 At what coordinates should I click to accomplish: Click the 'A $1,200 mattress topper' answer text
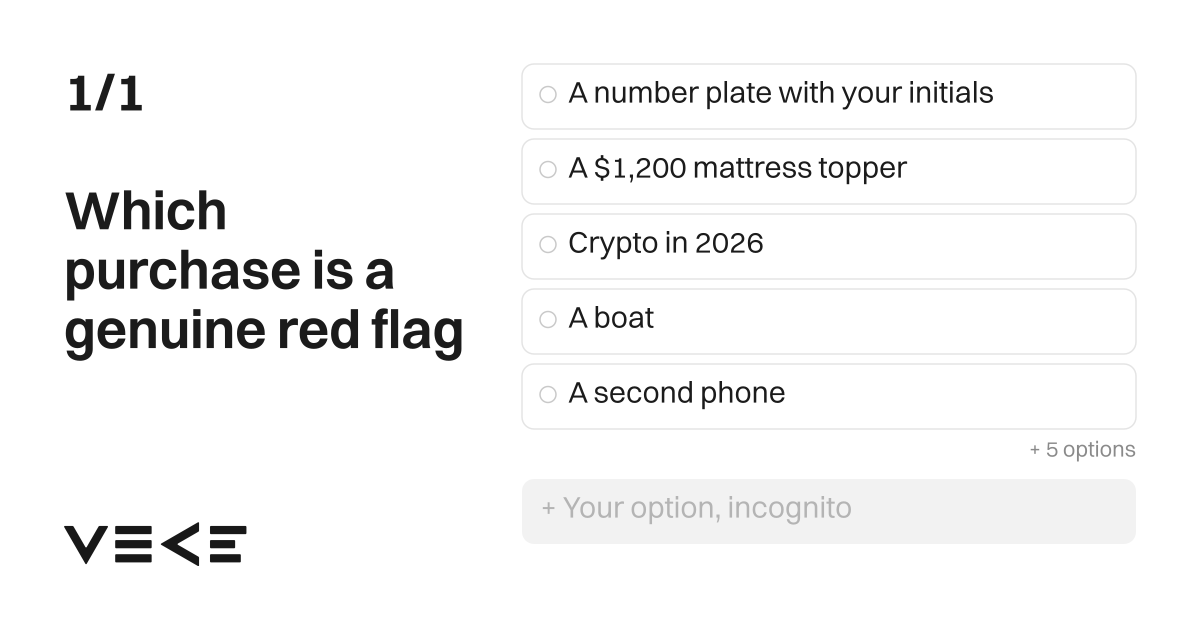tap(737, 169)
